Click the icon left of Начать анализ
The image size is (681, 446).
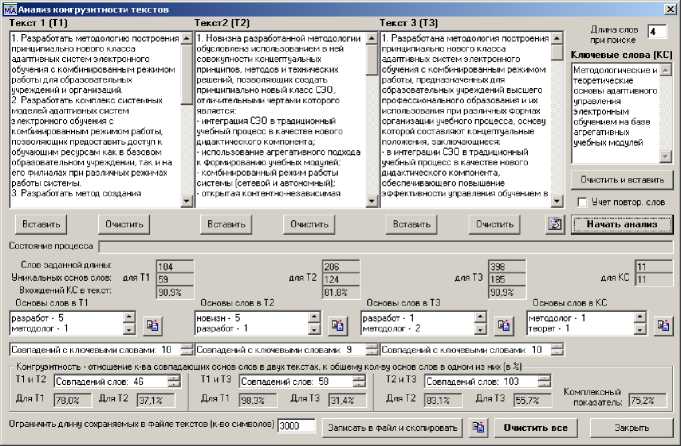click(555, 224)
